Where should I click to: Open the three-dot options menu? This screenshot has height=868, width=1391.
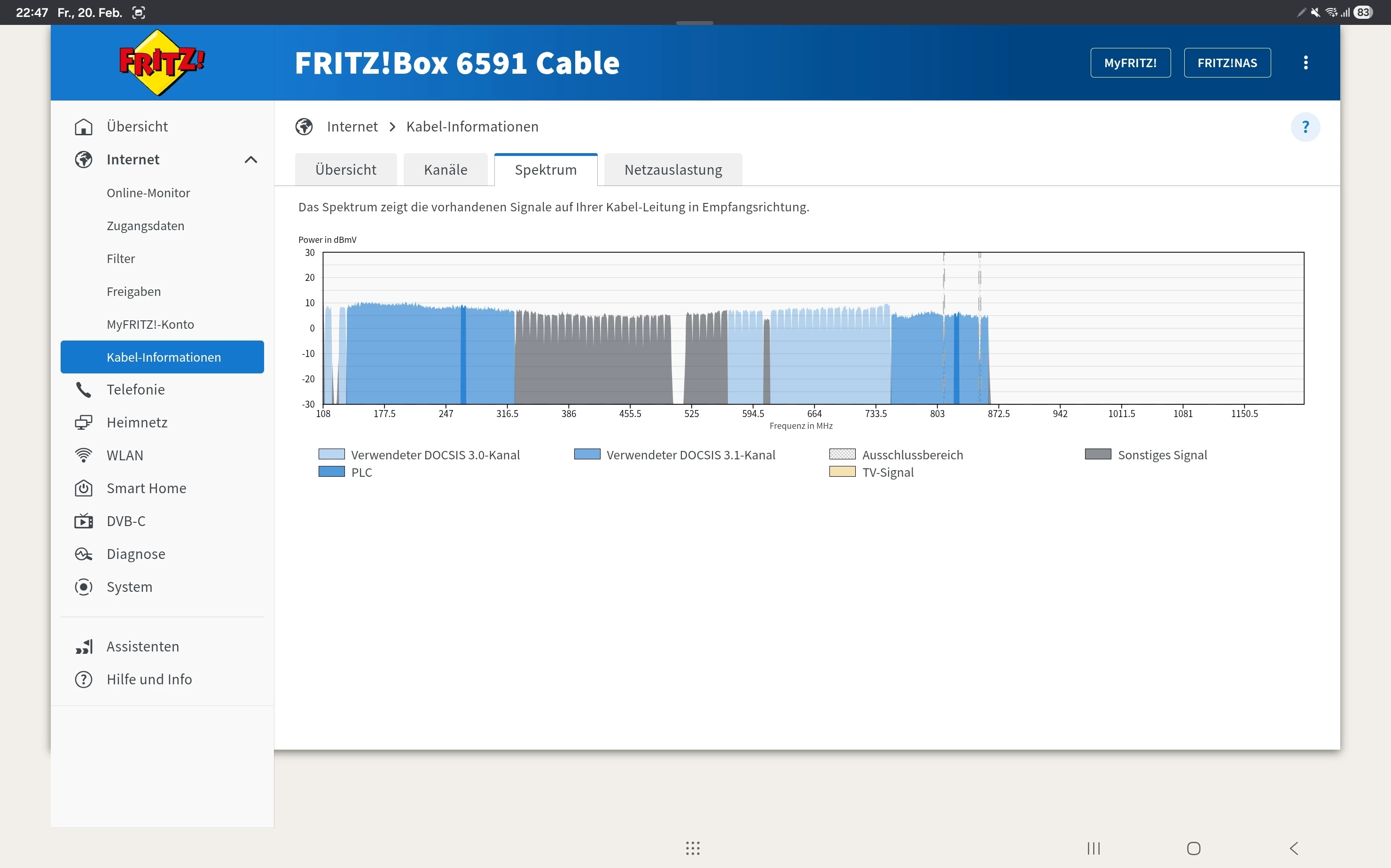coord(1305,62)
